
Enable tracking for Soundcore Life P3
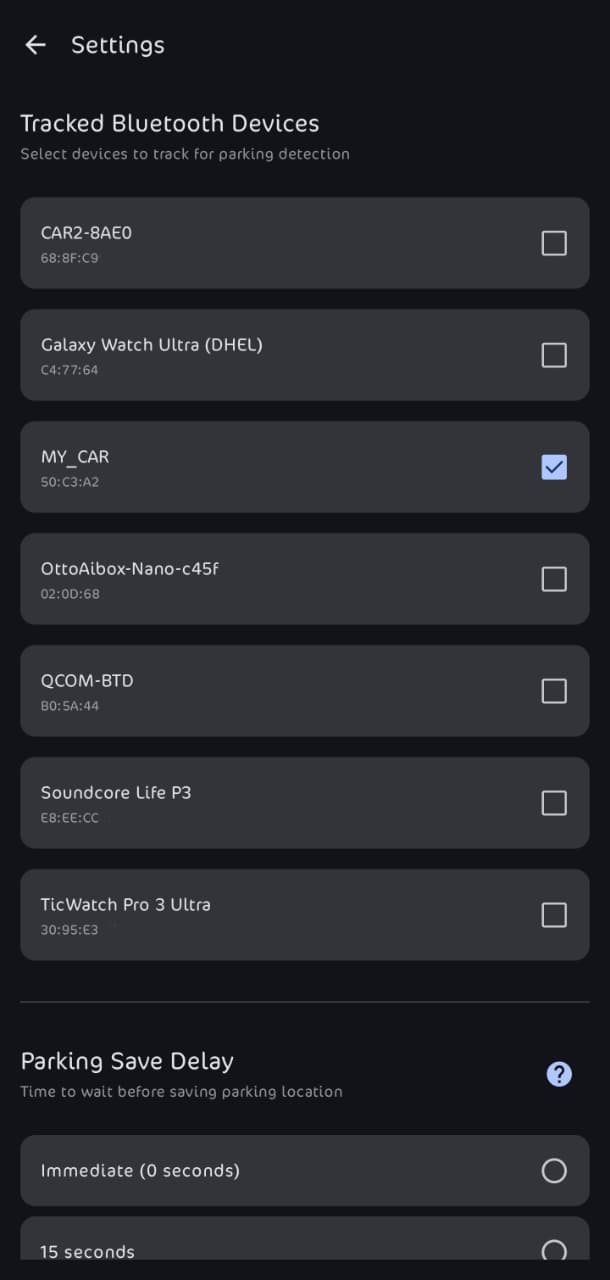tap(554, 803)
